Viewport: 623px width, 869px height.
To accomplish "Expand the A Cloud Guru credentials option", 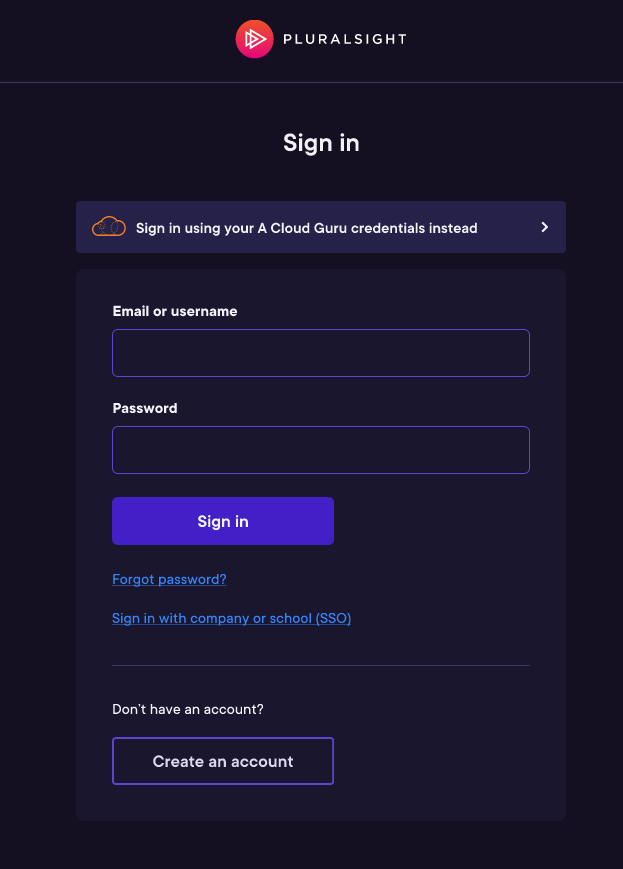I will [320, 227].
